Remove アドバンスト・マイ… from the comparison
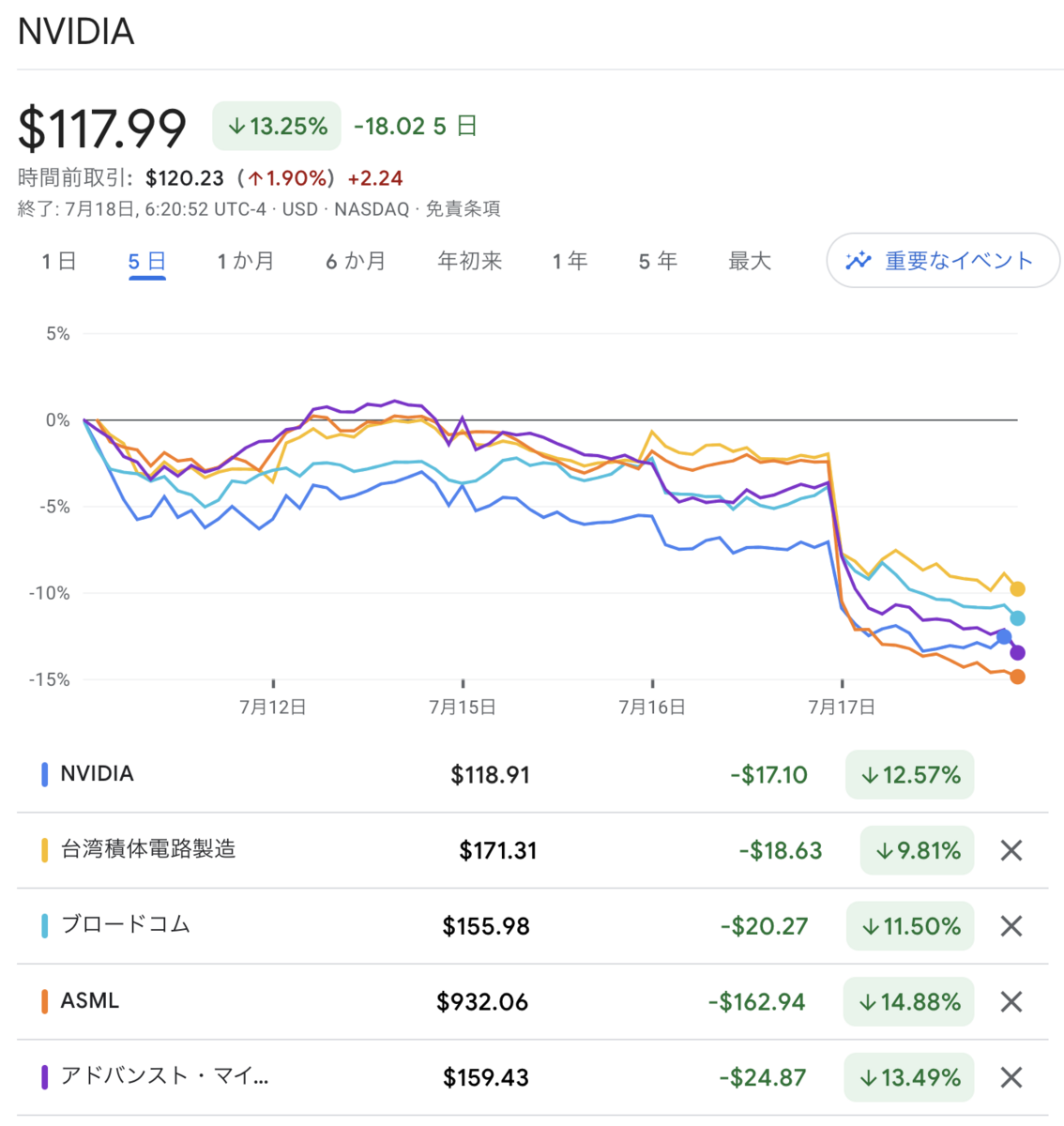Screen dimensions: 1064x1126 pos(1011,1077)
